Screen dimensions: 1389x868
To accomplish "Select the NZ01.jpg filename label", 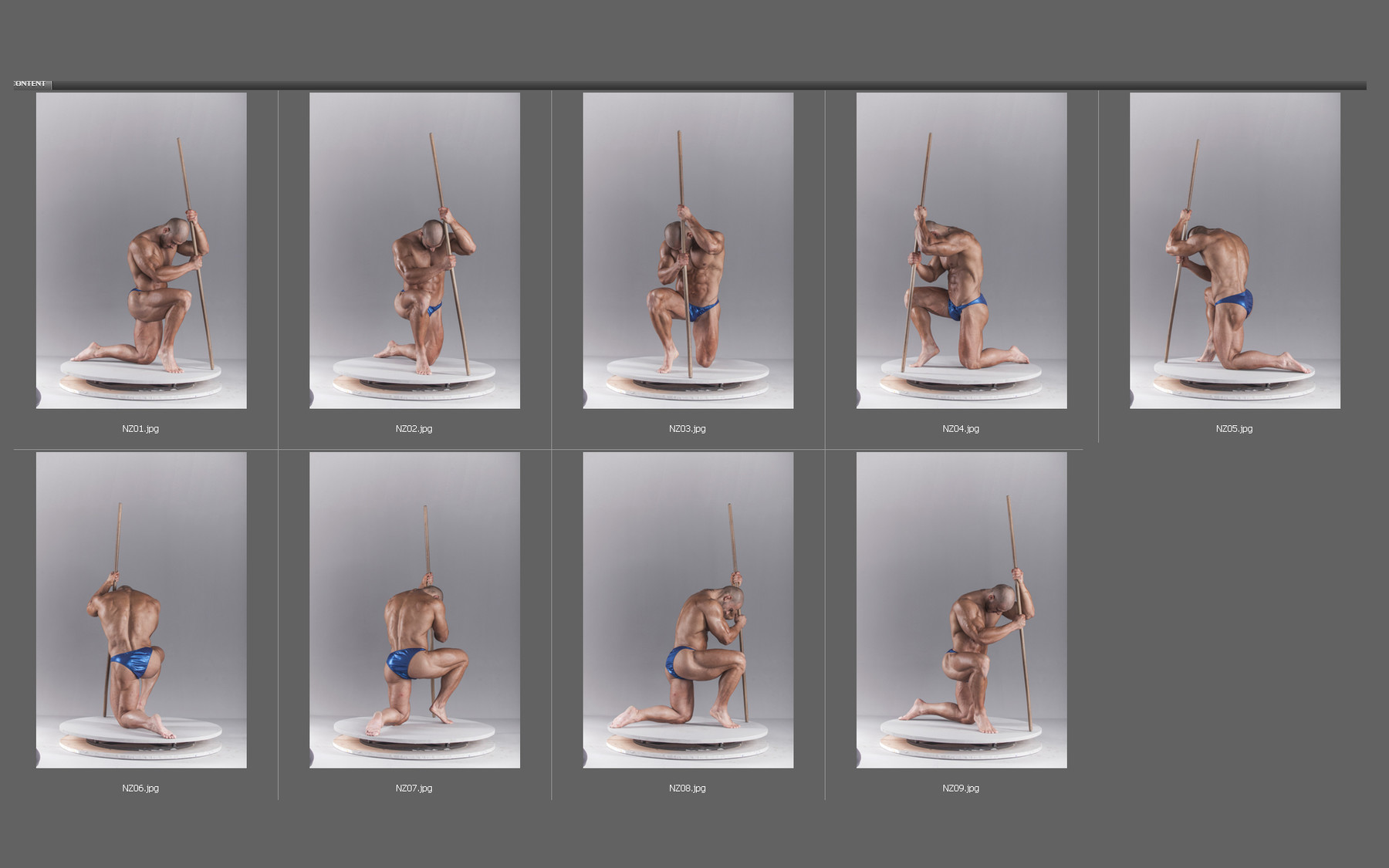I will point(140,427).
